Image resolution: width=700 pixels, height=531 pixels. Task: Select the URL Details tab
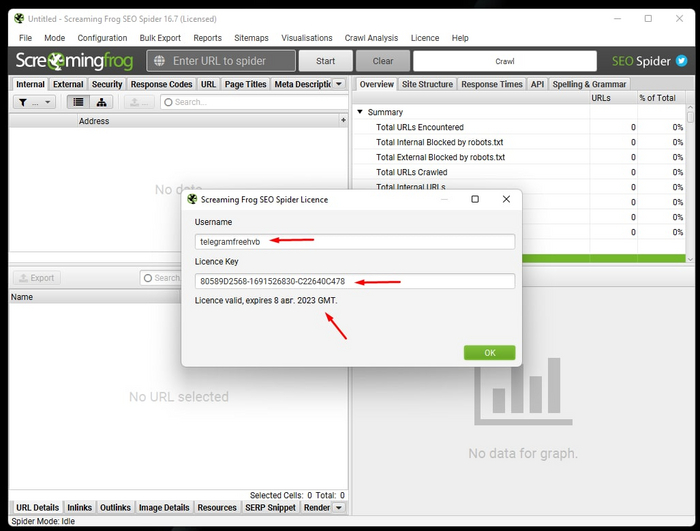(x=38, y=507)
